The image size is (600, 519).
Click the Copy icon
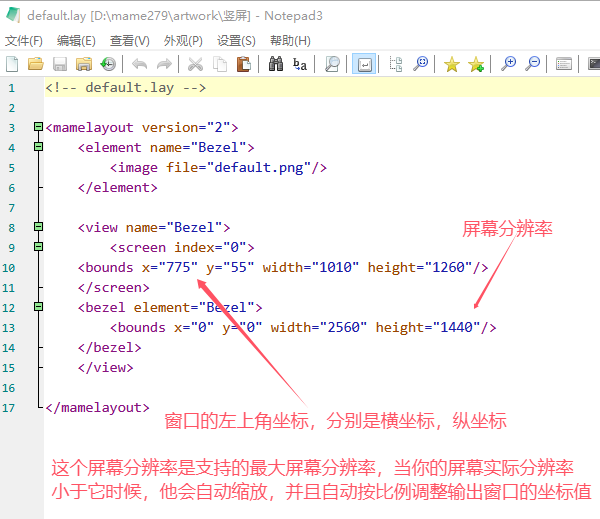point(220,64)
